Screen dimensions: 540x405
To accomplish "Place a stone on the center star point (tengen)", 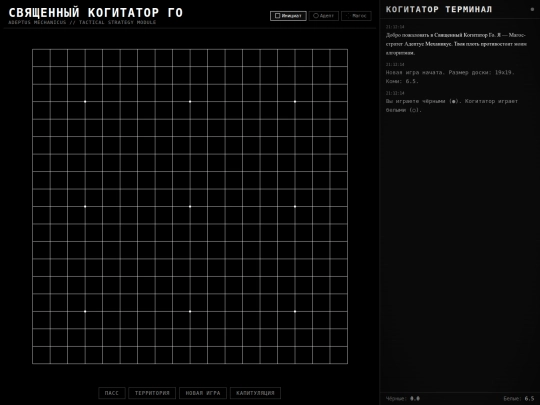I will click(x=190, y=207).
